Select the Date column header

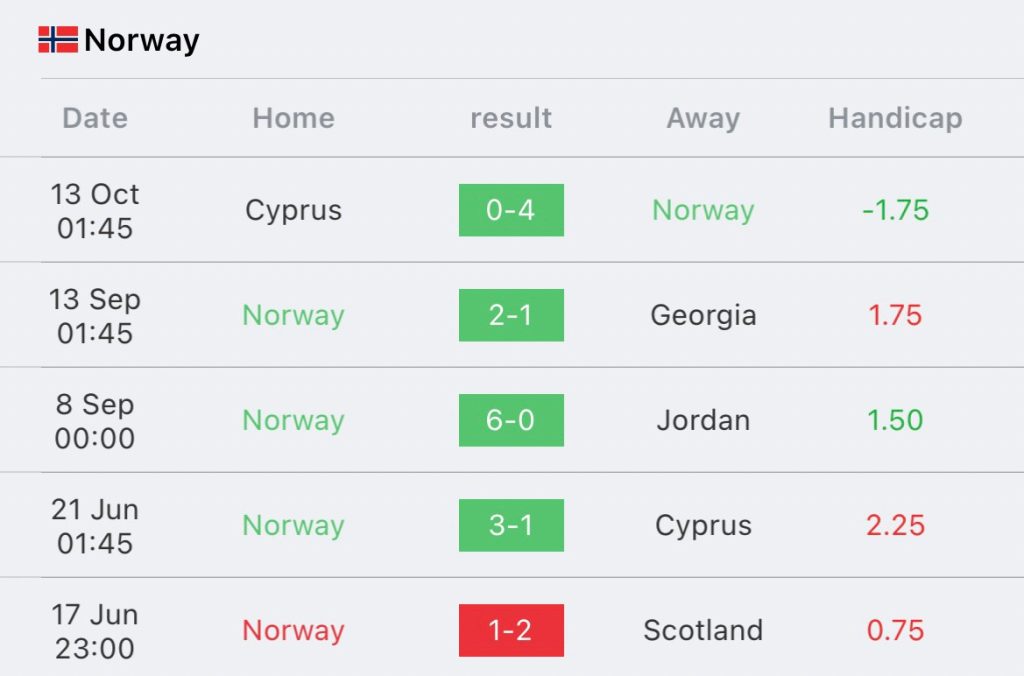pyautogui.click(x=95, y=118)
